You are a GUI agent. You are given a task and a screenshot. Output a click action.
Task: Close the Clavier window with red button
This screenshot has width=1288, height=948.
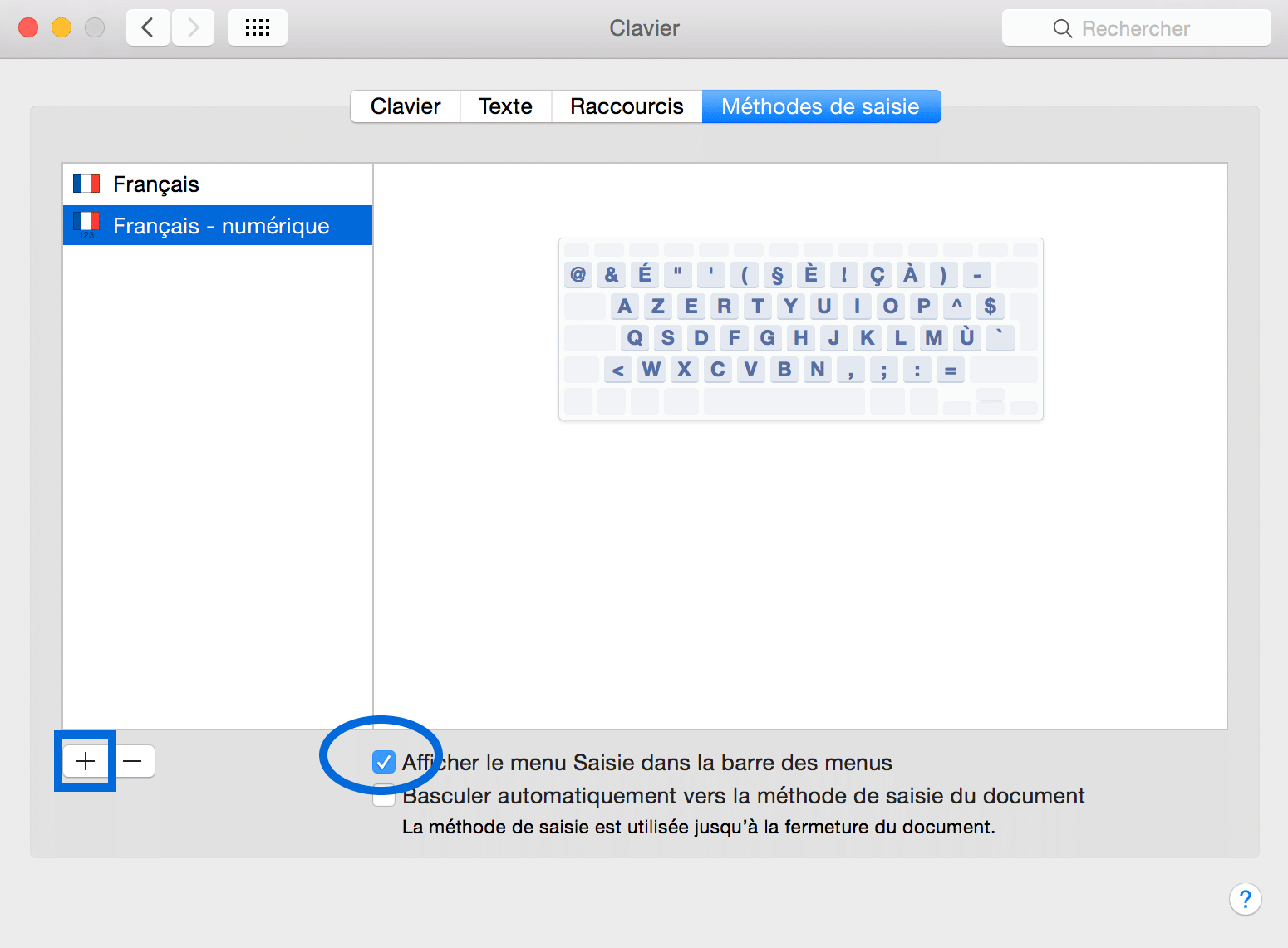(28, 28)
